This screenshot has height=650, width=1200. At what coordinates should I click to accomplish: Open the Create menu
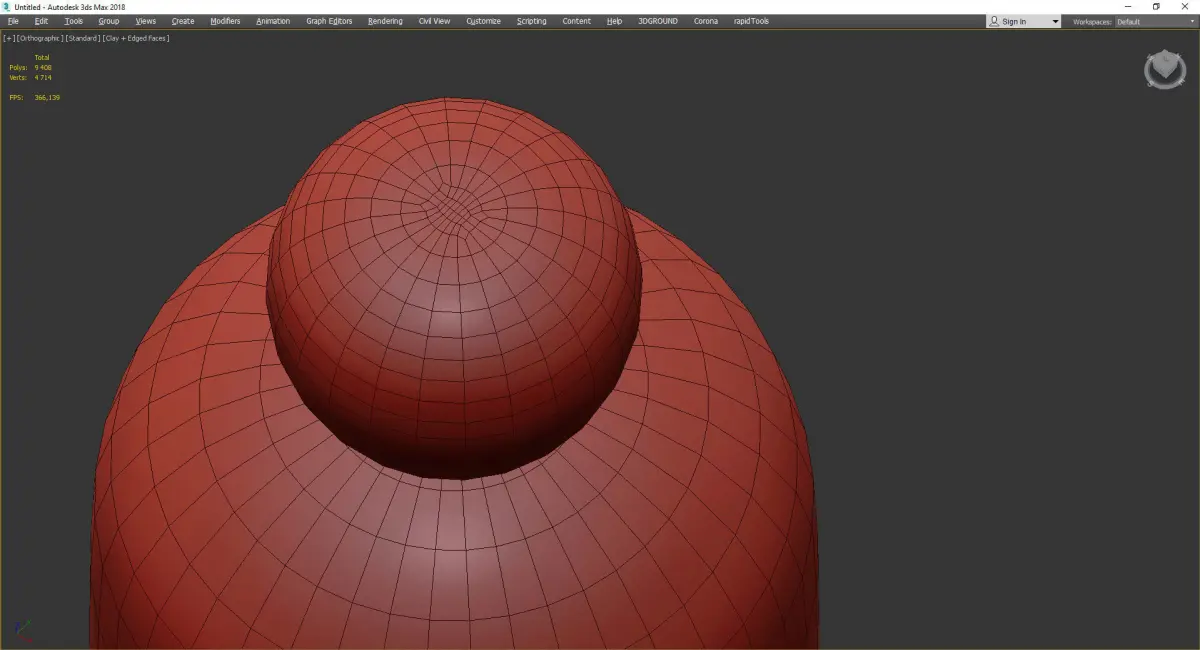(183, 21)
